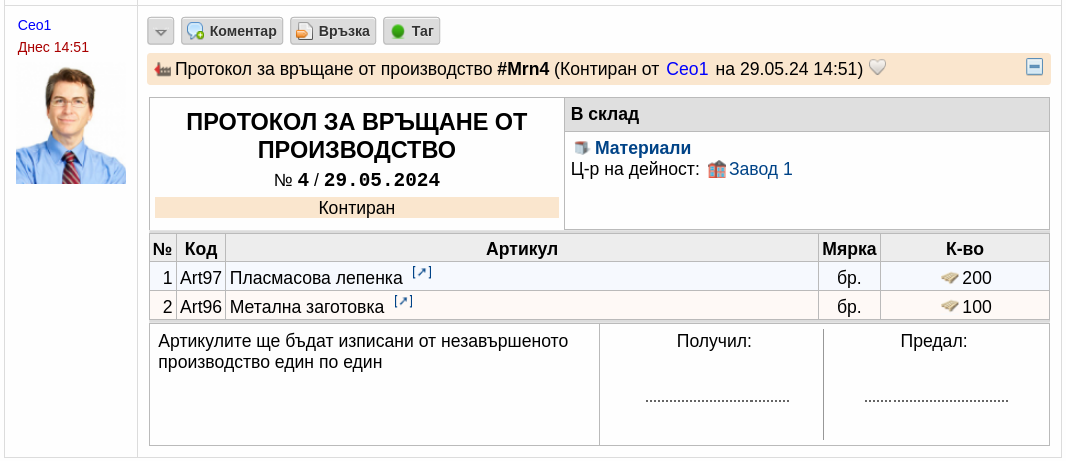The height and width of the screenshot is (461, 1066).
Task: Click the Таг button
Action: 412,31
